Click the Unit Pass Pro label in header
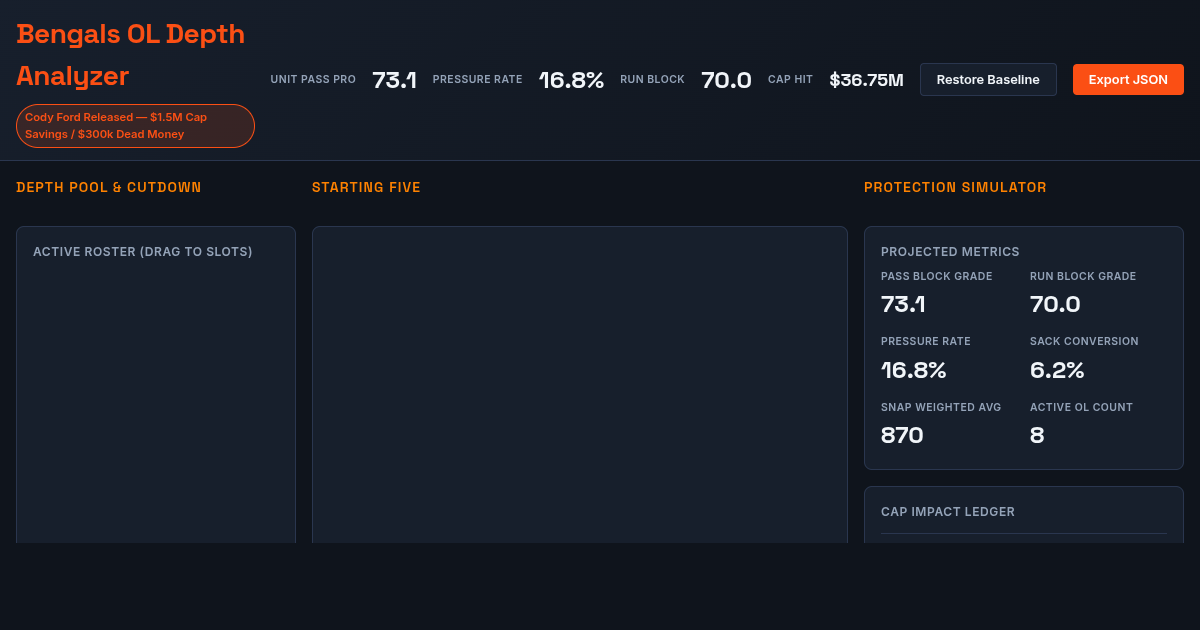The height and width of the screenshot is (630, 1200). (x=313, y=80)
